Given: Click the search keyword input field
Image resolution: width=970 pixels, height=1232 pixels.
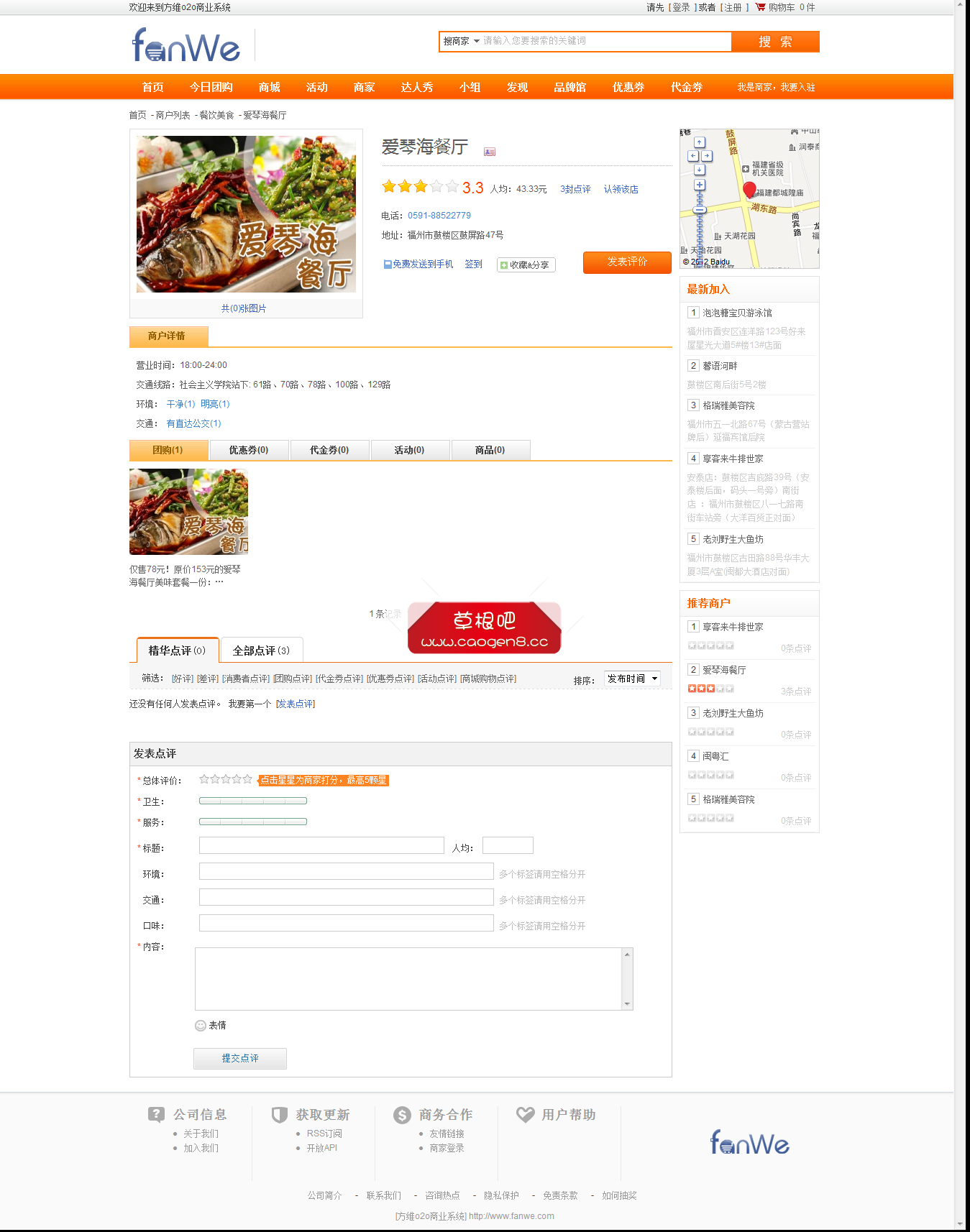Looking at the screenshot, I should click(605, 42).
